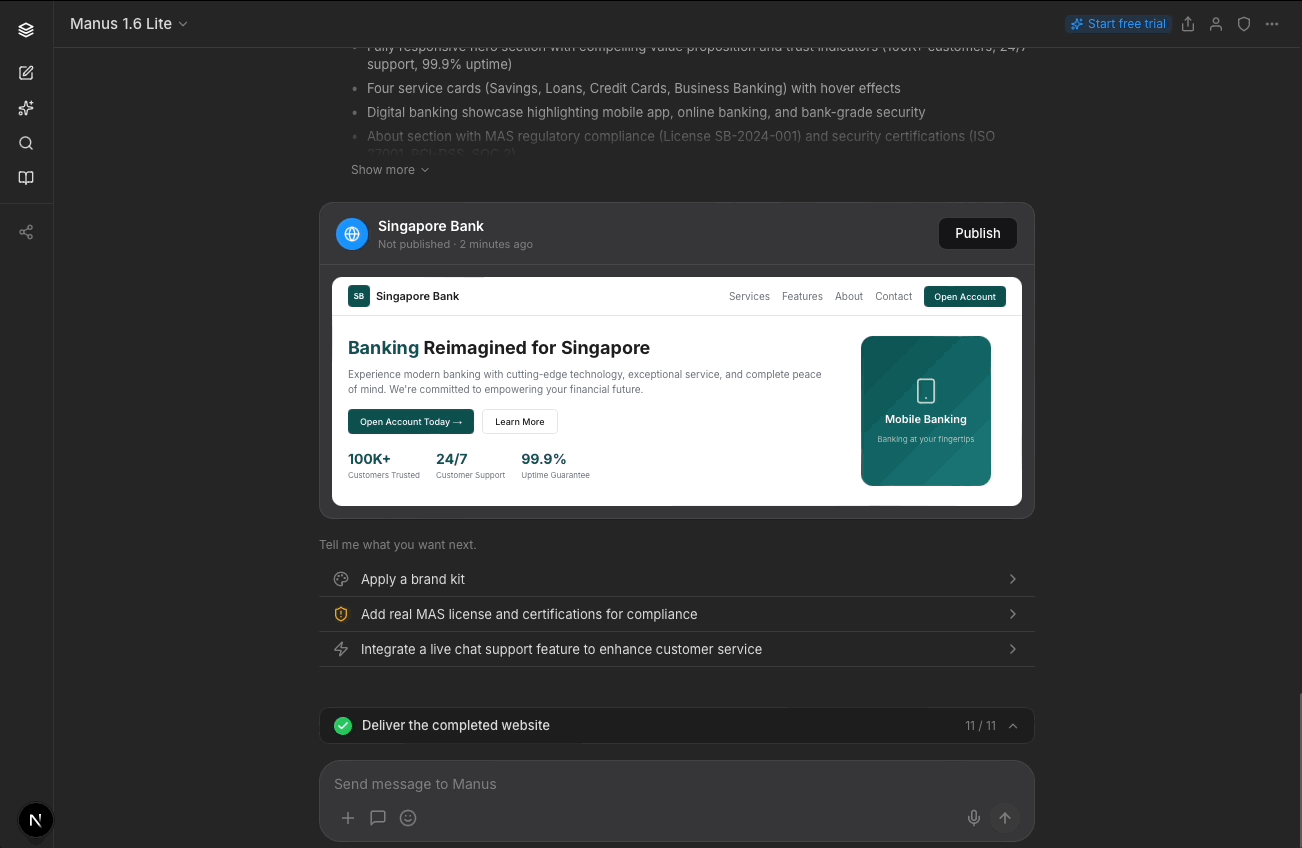Open the emoji smiley icon

pyautogui.click(x=408, y=818)
